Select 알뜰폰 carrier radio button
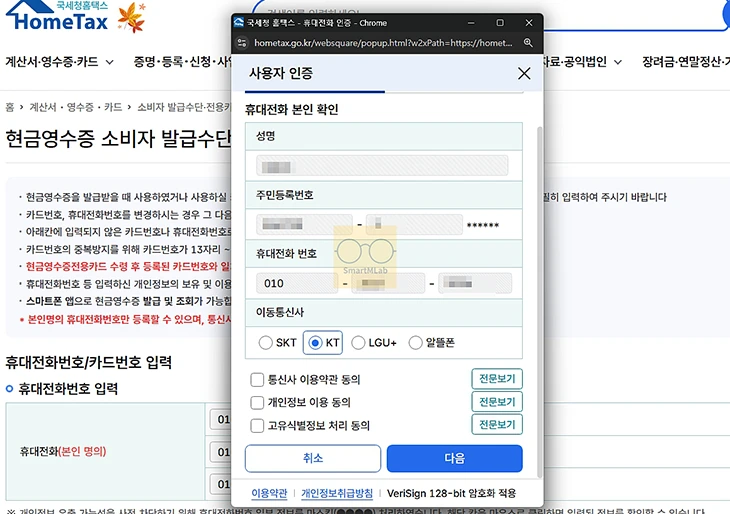Image resolution: width=730 pixels, height=514 pixels. click(x=415, y=343)
